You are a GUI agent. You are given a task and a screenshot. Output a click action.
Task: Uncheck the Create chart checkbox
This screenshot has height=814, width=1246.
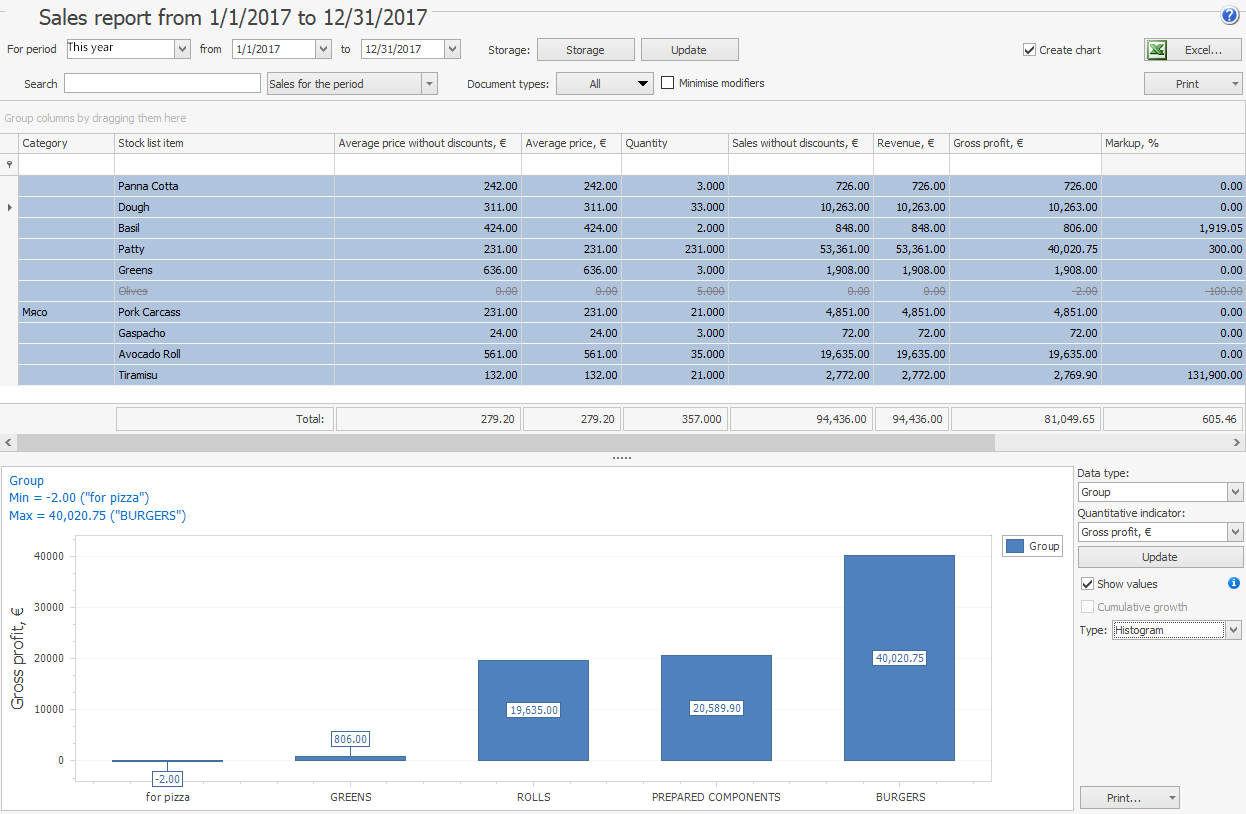pyautogui.click(x=1029, y=50)
